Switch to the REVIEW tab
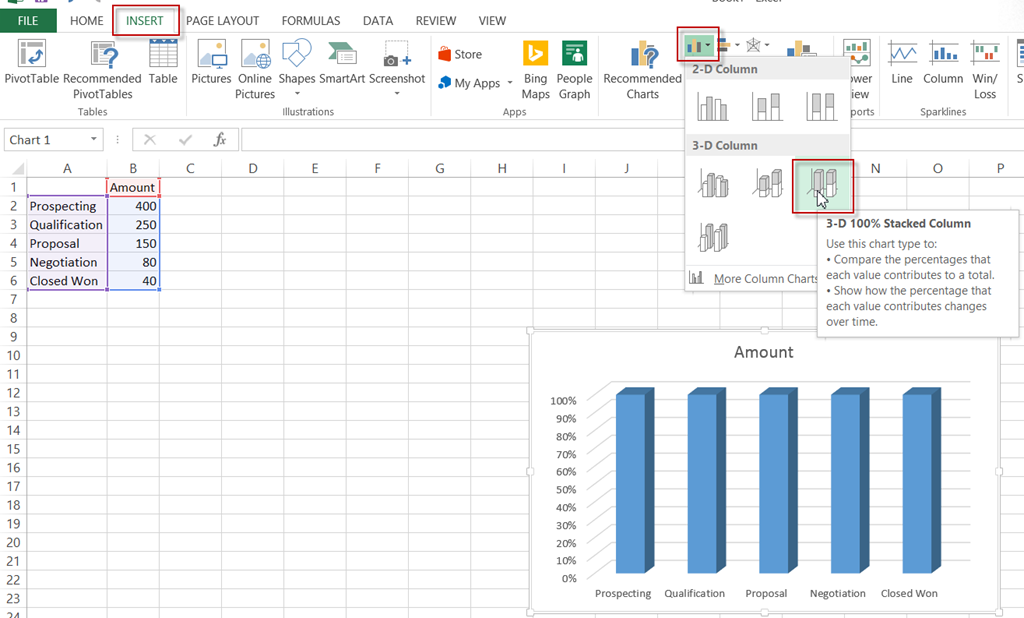Screen dimensions: 1024x618 pos(436,21)
